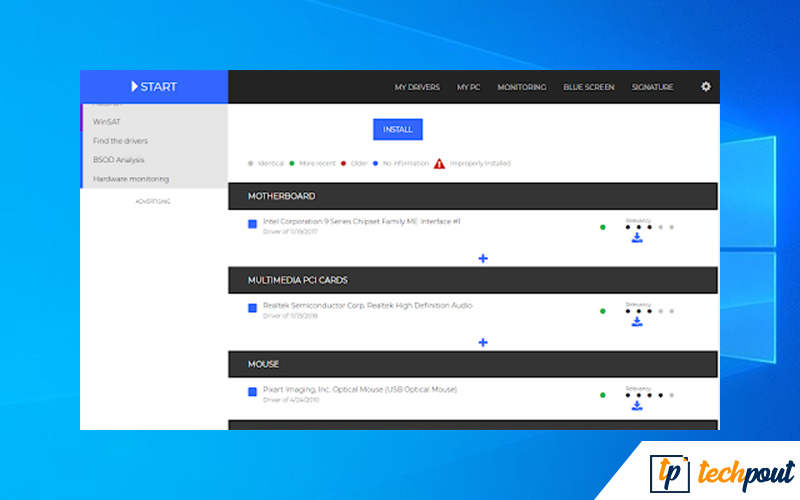Tick the Realtek Semiconductor audio driver checkbox
Viewport: 800px width, 500px height.
click(x=253, y=308)
